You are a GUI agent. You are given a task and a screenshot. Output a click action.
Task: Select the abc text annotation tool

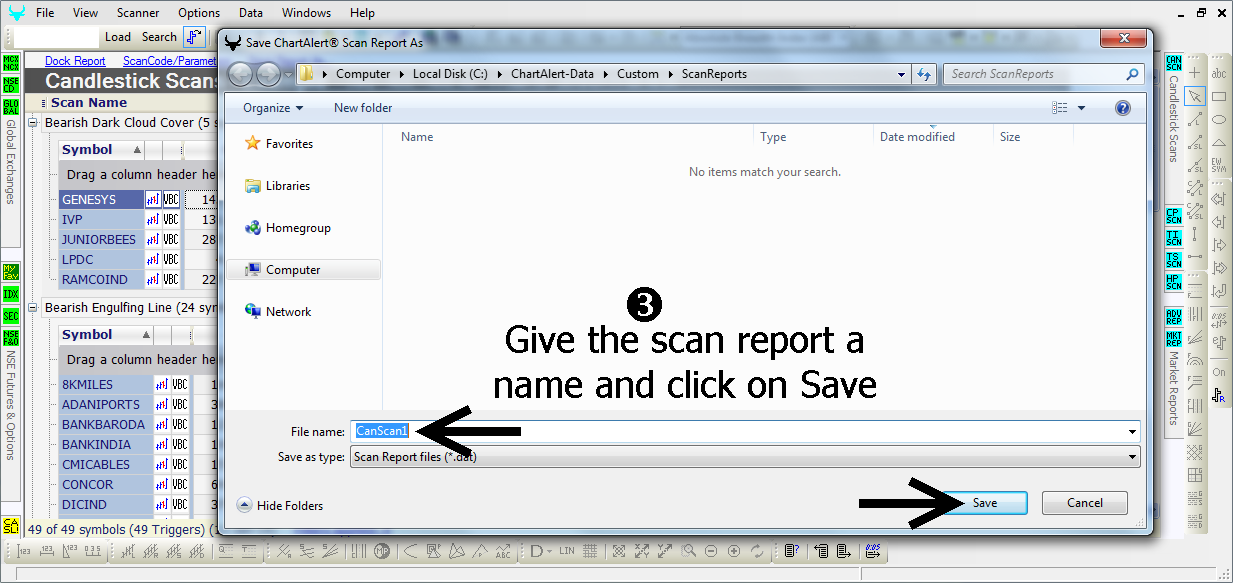[x=1219, y=73]
